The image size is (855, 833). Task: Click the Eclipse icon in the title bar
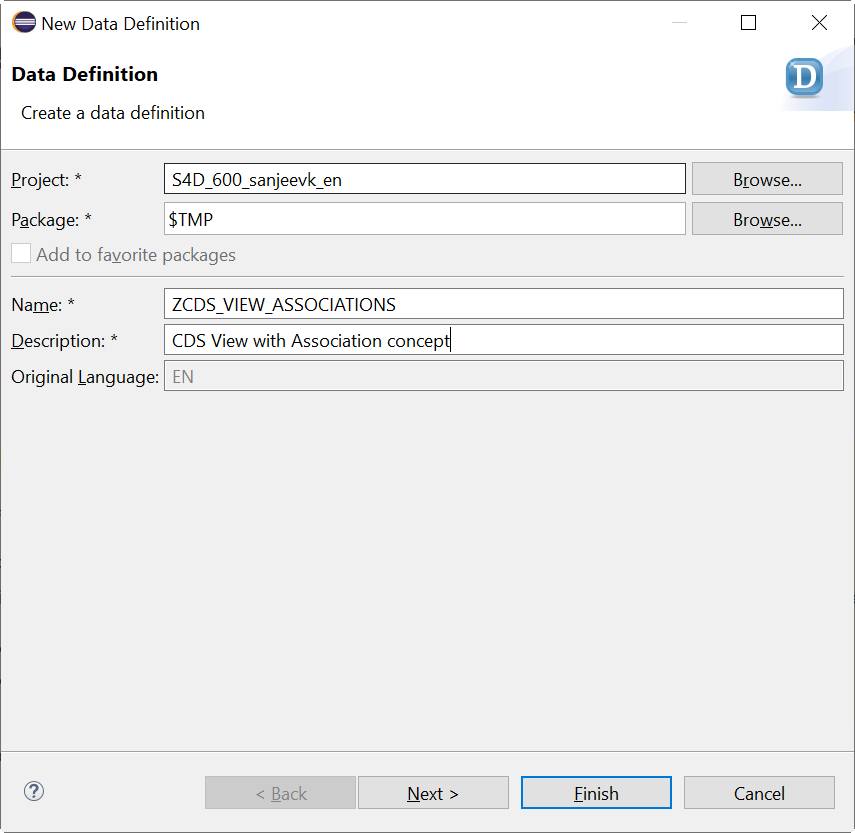point(24,24)
